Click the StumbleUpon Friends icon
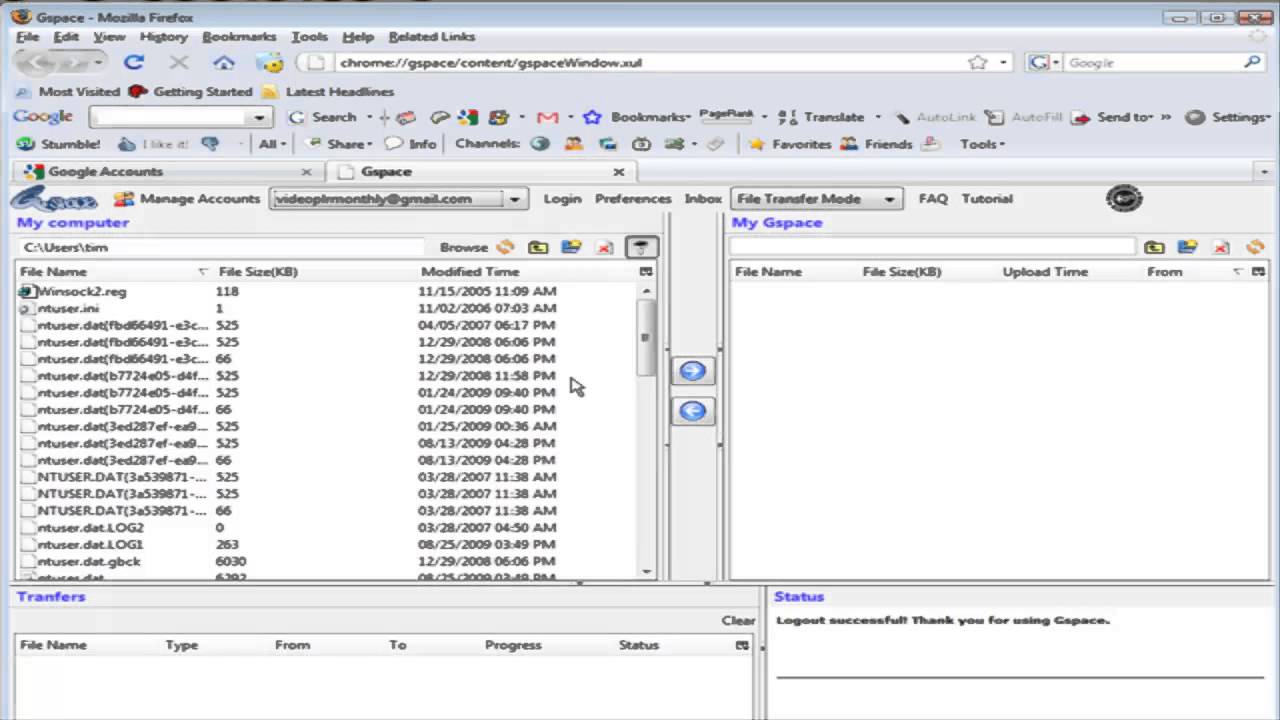 [x=850, y=144]
